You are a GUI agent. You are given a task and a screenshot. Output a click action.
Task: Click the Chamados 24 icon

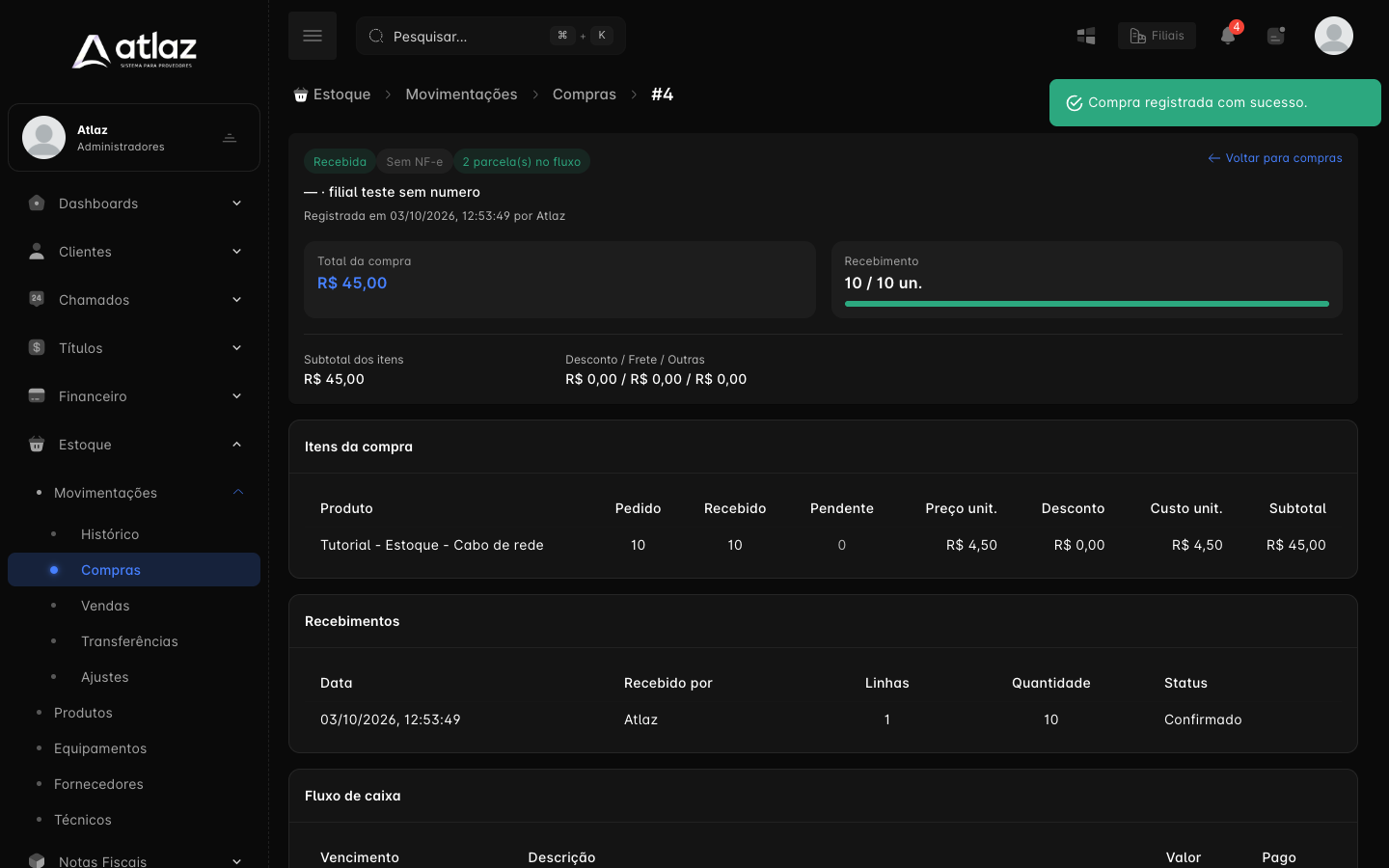tap(37, 299)
